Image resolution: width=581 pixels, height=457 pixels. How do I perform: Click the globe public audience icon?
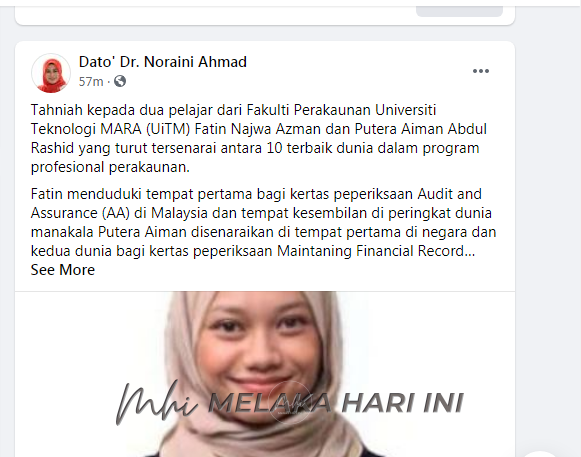click(120, 81)
